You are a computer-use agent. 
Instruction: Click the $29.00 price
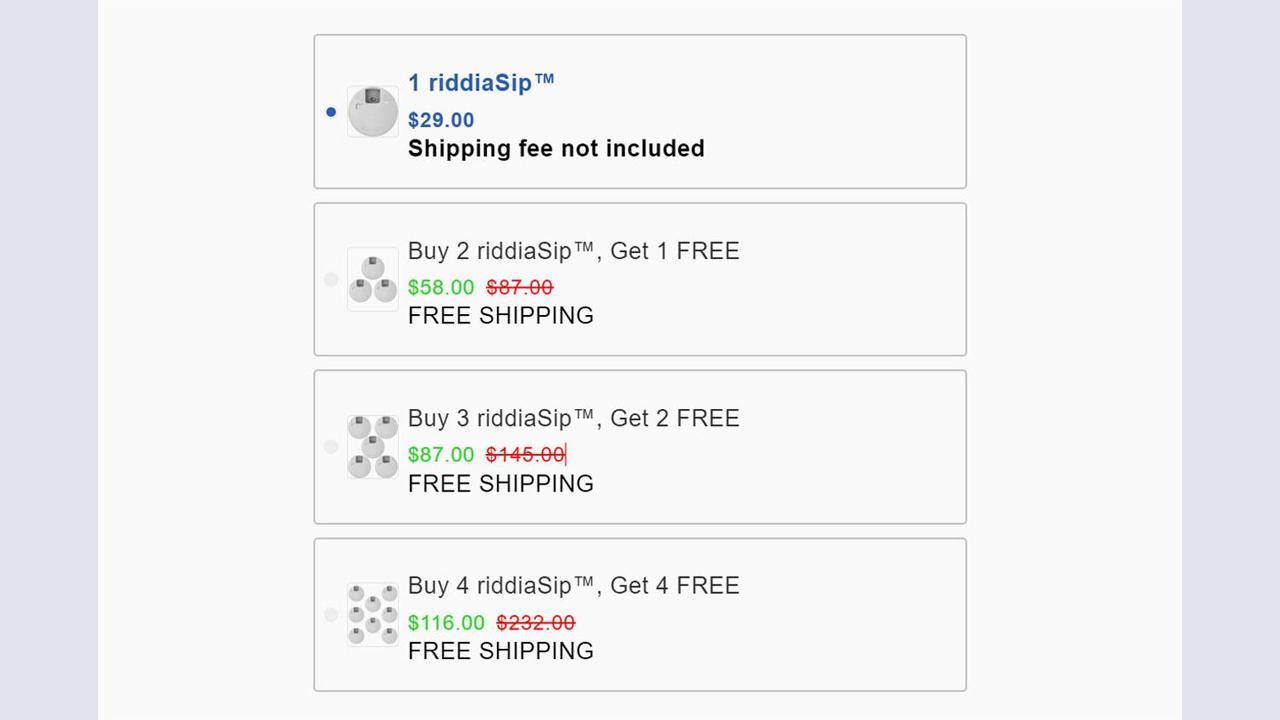441,120
